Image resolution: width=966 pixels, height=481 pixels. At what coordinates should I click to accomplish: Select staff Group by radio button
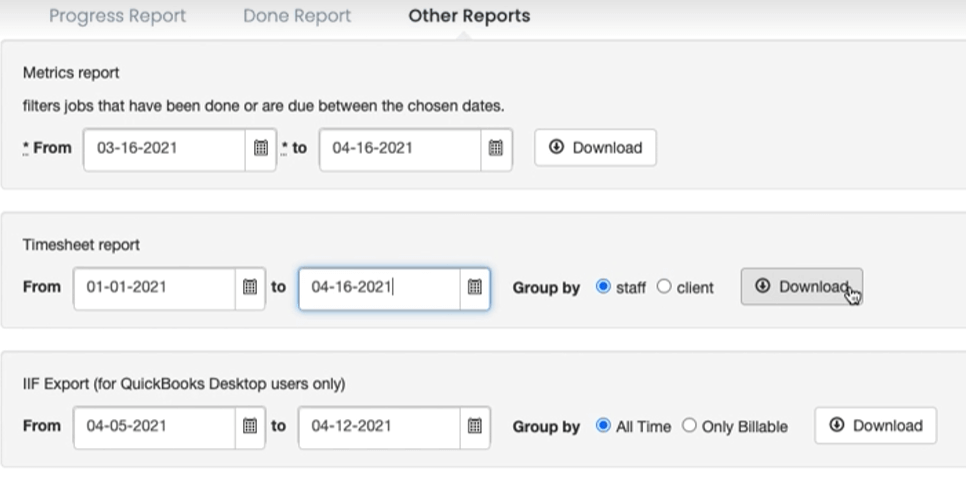pyautogui.click(x=603, y=287)
